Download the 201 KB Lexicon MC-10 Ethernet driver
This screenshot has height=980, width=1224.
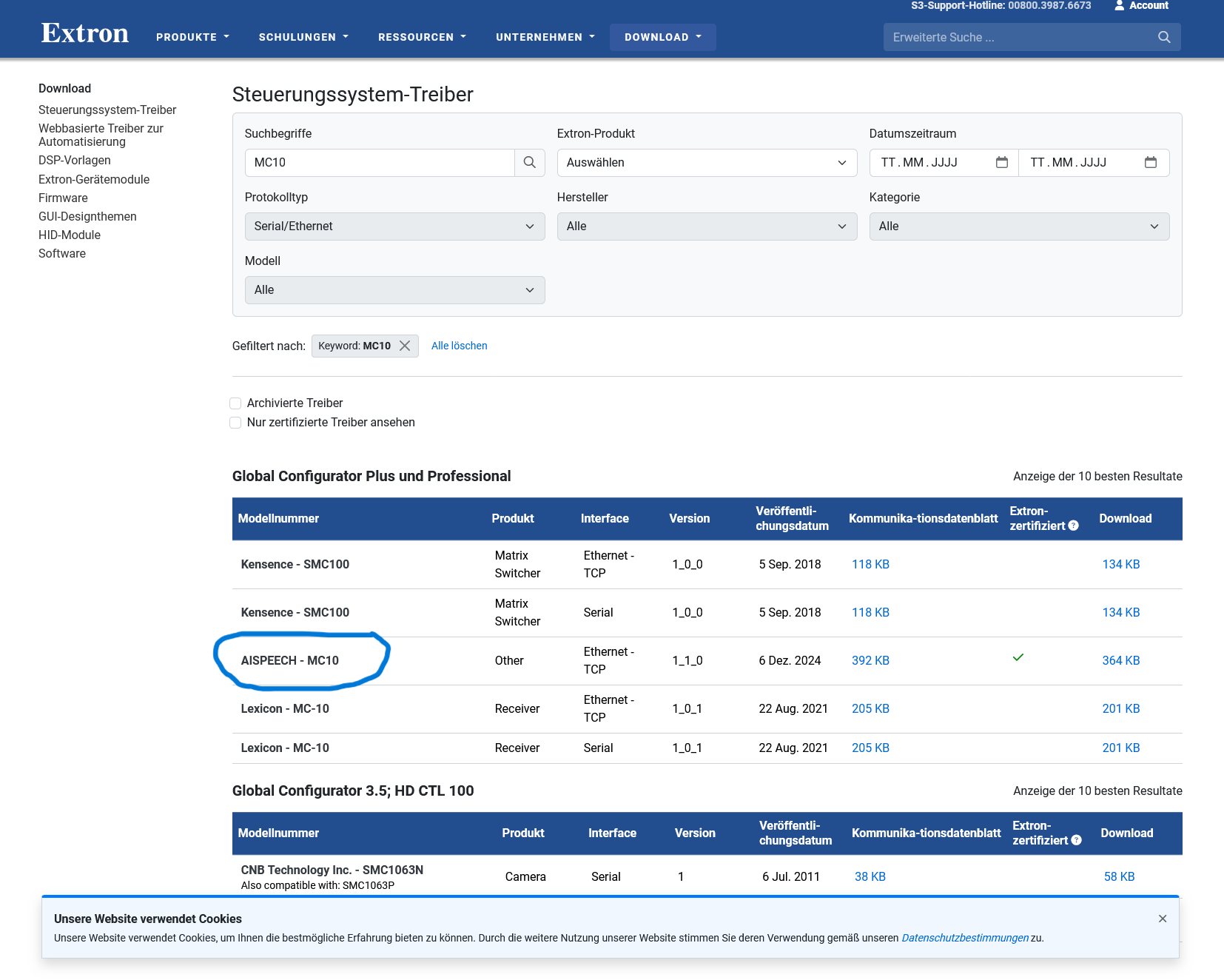[x=1121, y=709]
